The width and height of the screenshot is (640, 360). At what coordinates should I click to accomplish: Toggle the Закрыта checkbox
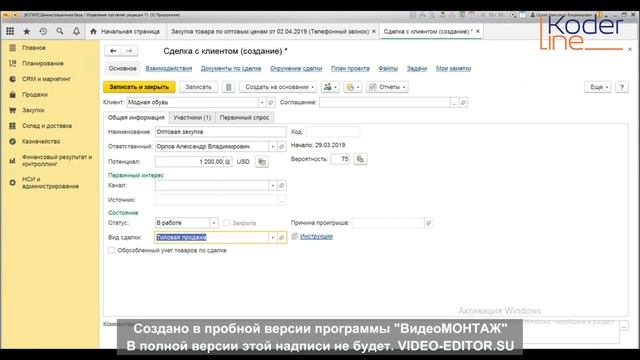coord(227,223)
